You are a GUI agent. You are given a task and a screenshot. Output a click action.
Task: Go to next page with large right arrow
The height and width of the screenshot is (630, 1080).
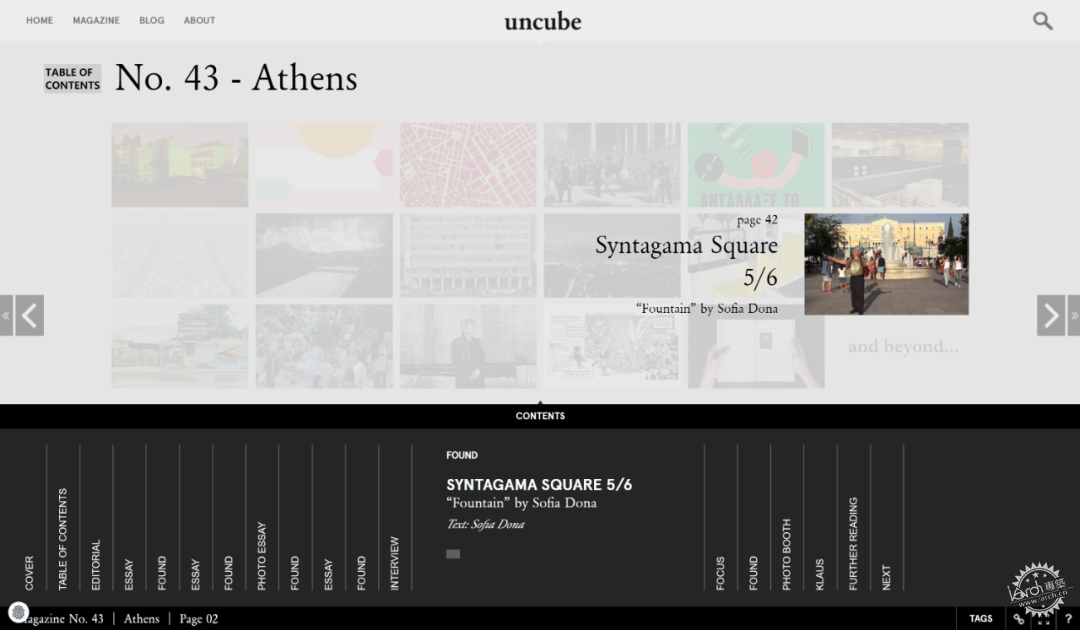1051,315
